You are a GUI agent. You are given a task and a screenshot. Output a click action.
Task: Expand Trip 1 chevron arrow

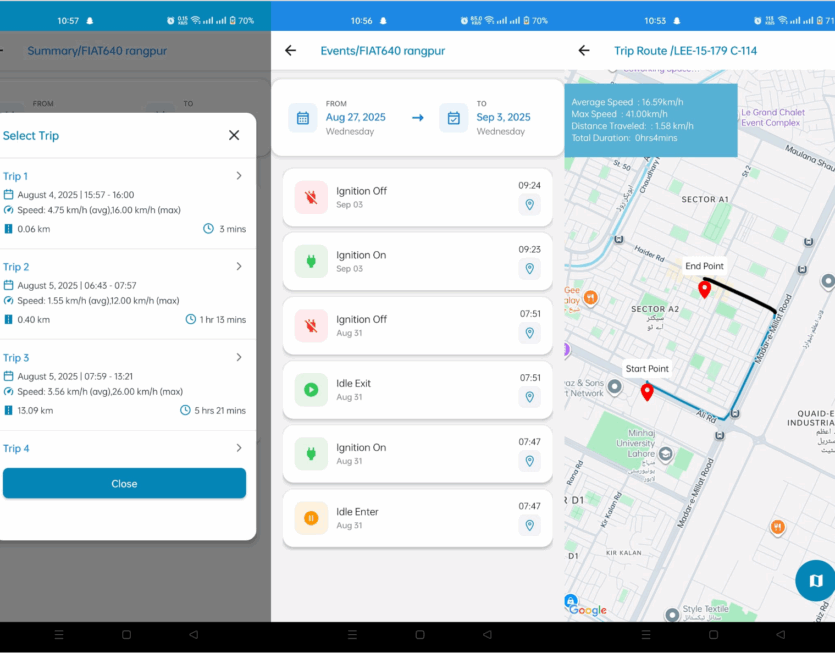coord(238,176)
